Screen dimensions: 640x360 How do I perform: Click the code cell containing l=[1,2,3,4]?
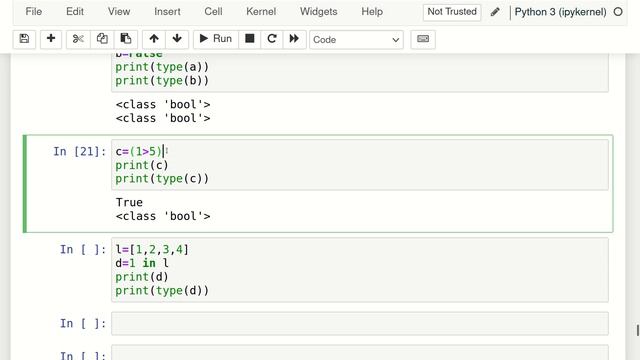pos(360,270)
